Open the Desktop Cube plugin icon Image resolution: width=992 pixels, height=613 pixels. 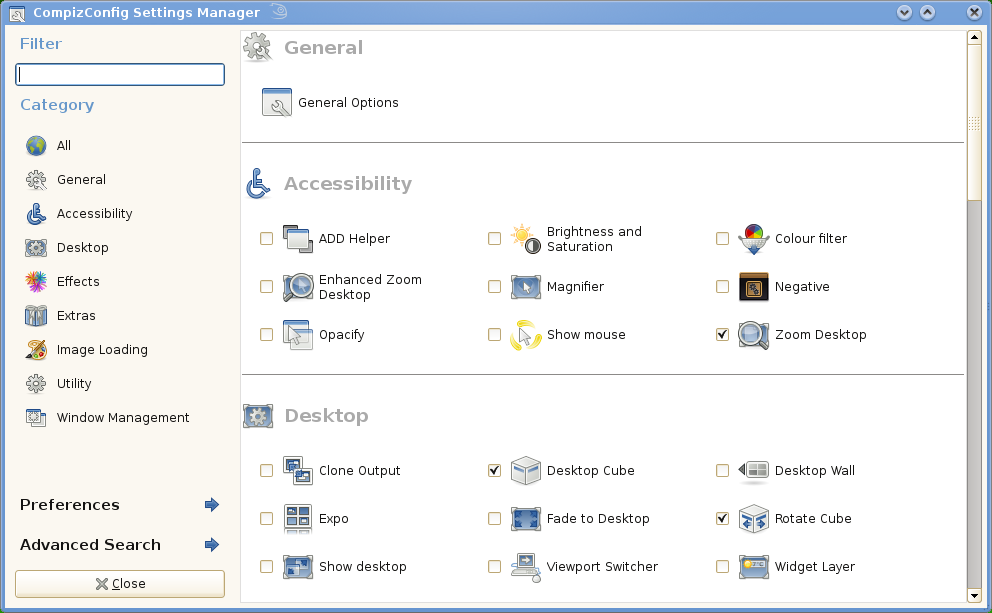[x=526, y=471]
